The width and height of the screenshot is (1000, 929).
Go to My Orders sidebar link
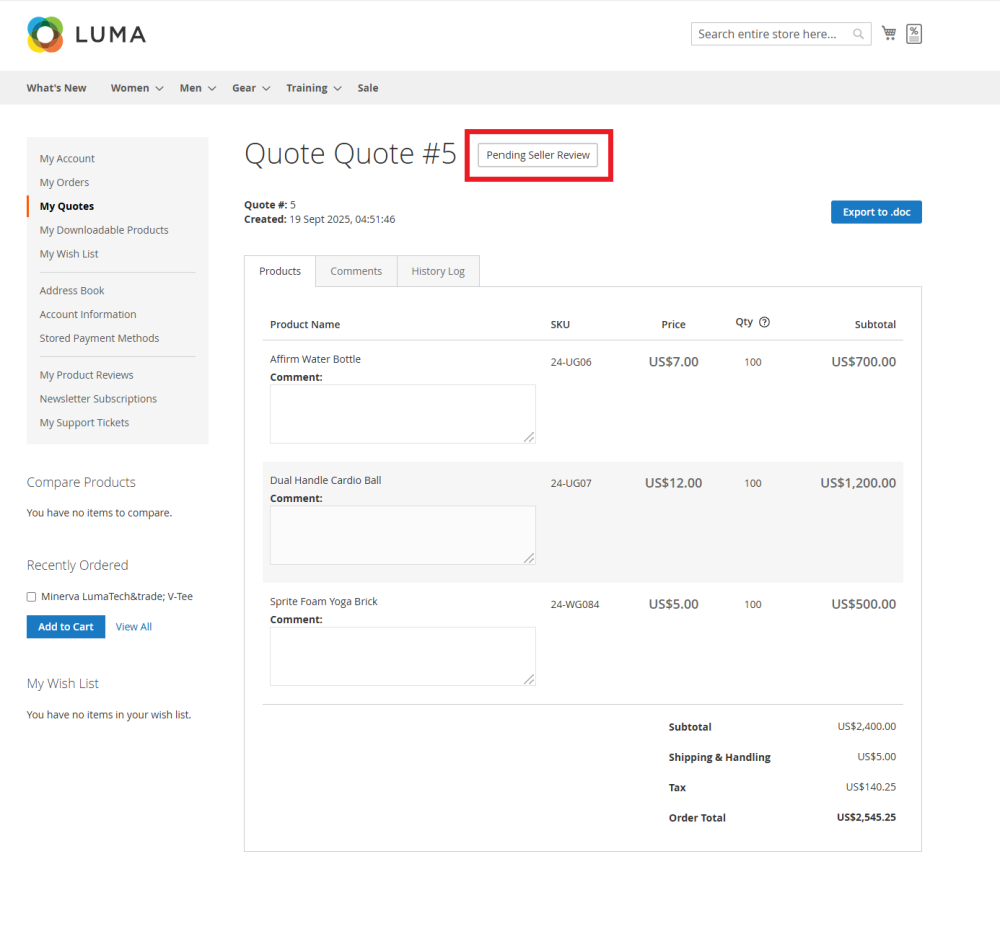(64, 182)
